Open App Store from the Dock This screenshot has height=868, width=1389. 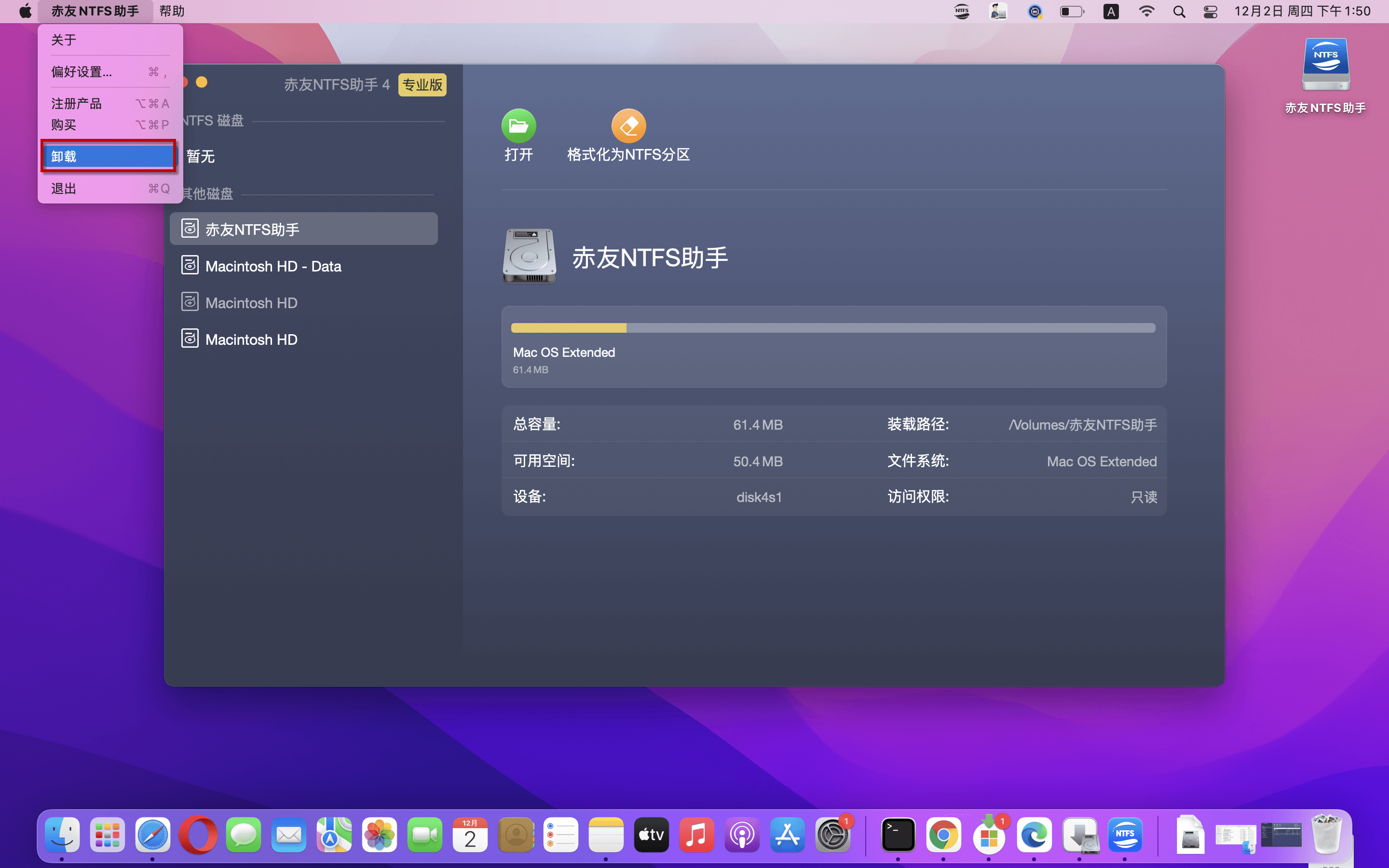click(x=788, y=834)
